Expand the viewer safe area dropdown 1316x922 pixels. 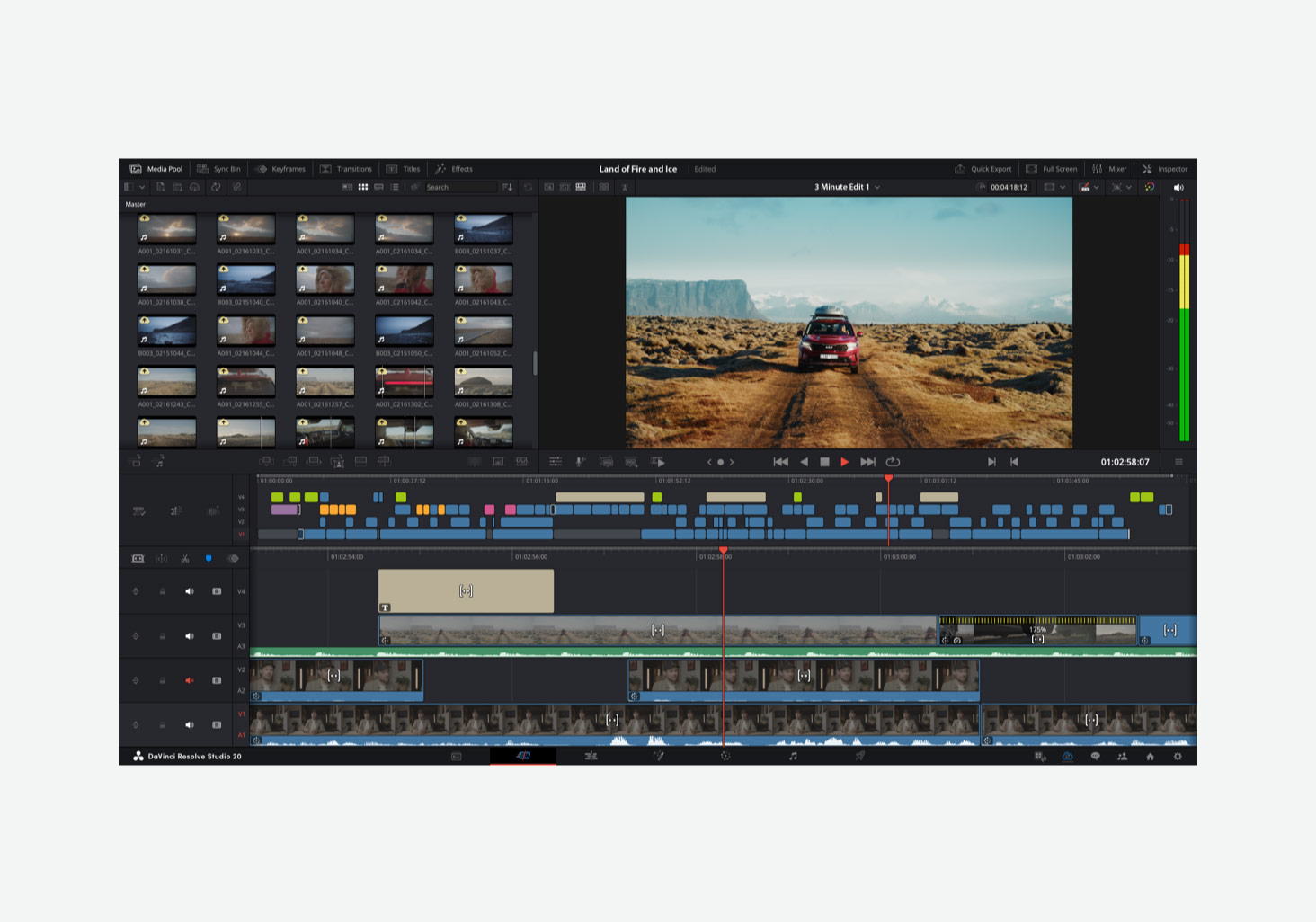point(1063,187)
